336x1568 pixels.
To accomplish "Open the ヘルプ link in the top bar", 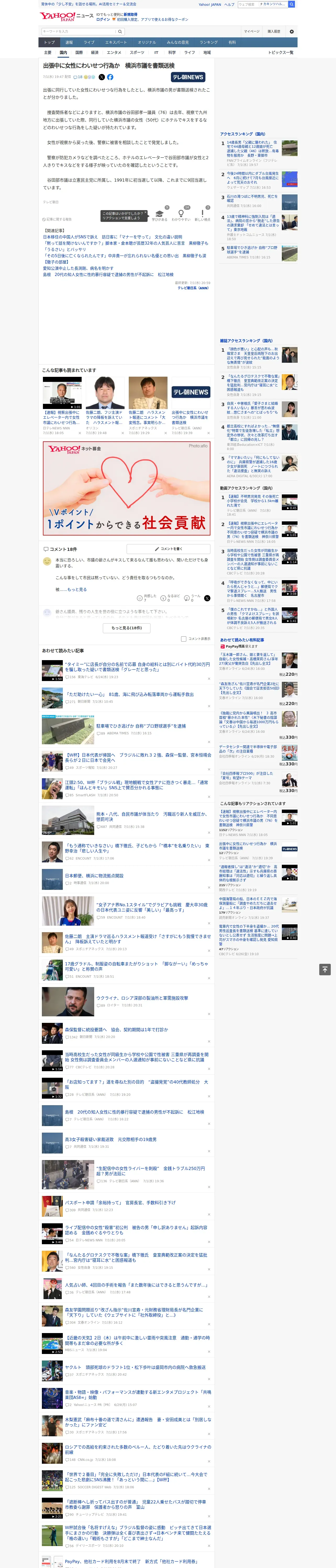I will tap(229, 4).
